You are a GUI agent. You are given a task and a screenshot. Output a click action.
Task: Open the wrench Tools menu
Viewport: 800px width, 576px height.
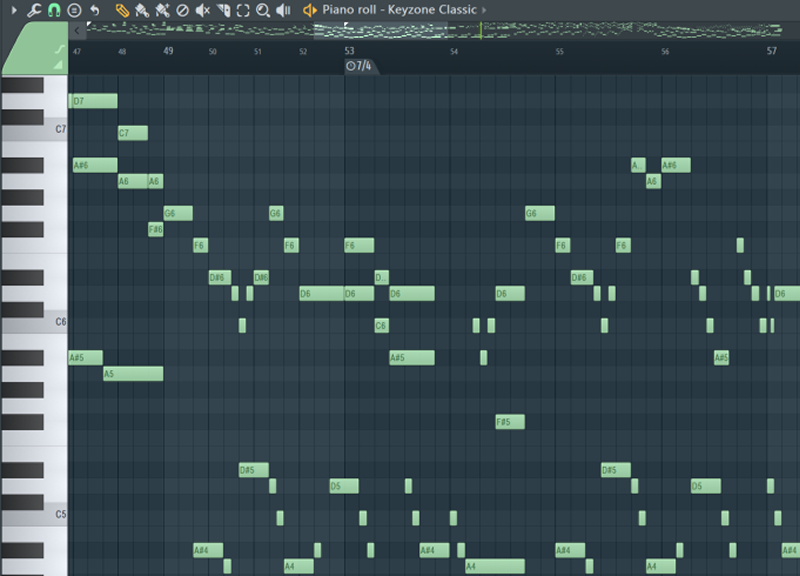[34, 10]
